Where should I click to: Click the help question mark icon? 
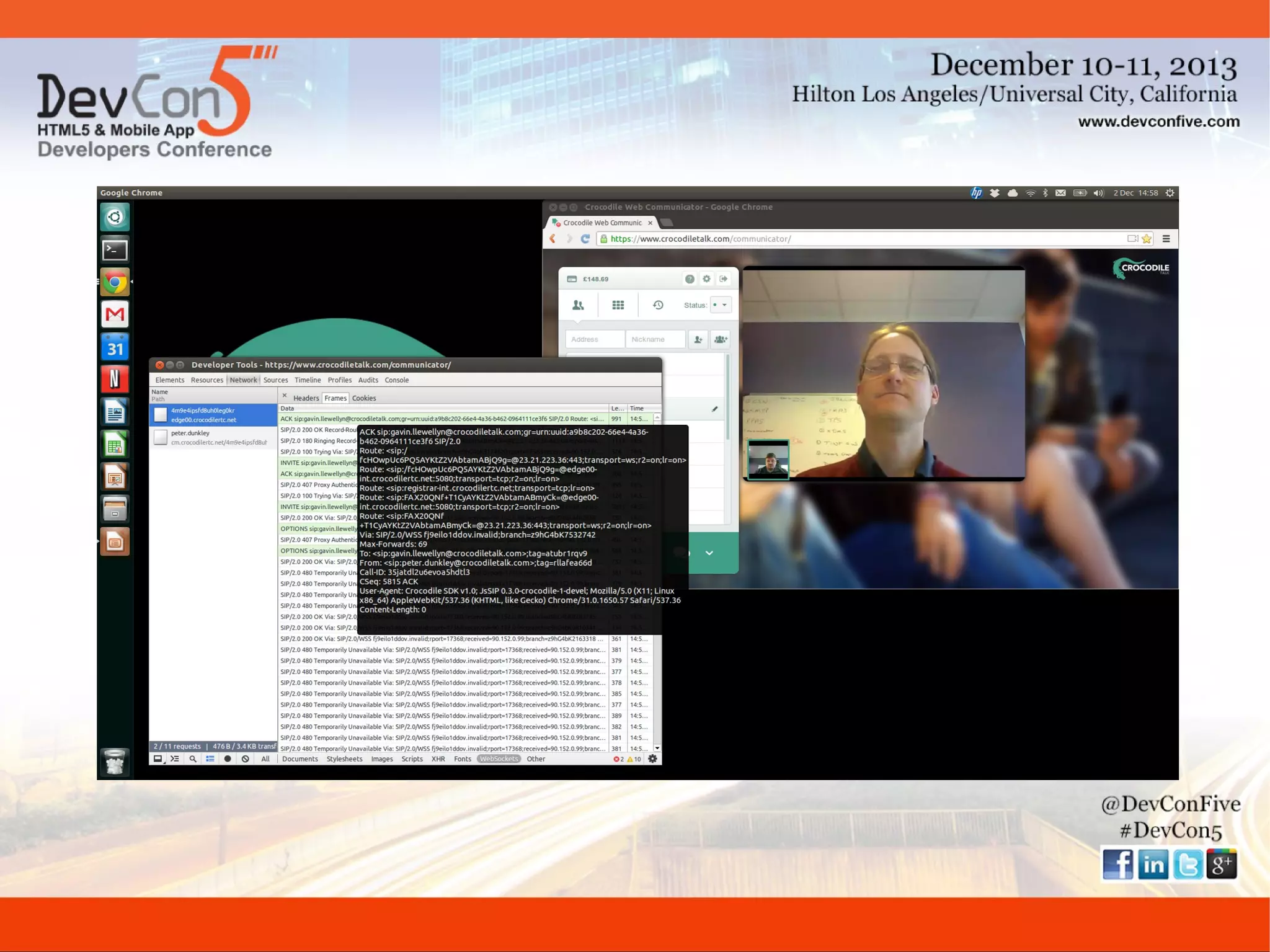[x=690, y=279]
